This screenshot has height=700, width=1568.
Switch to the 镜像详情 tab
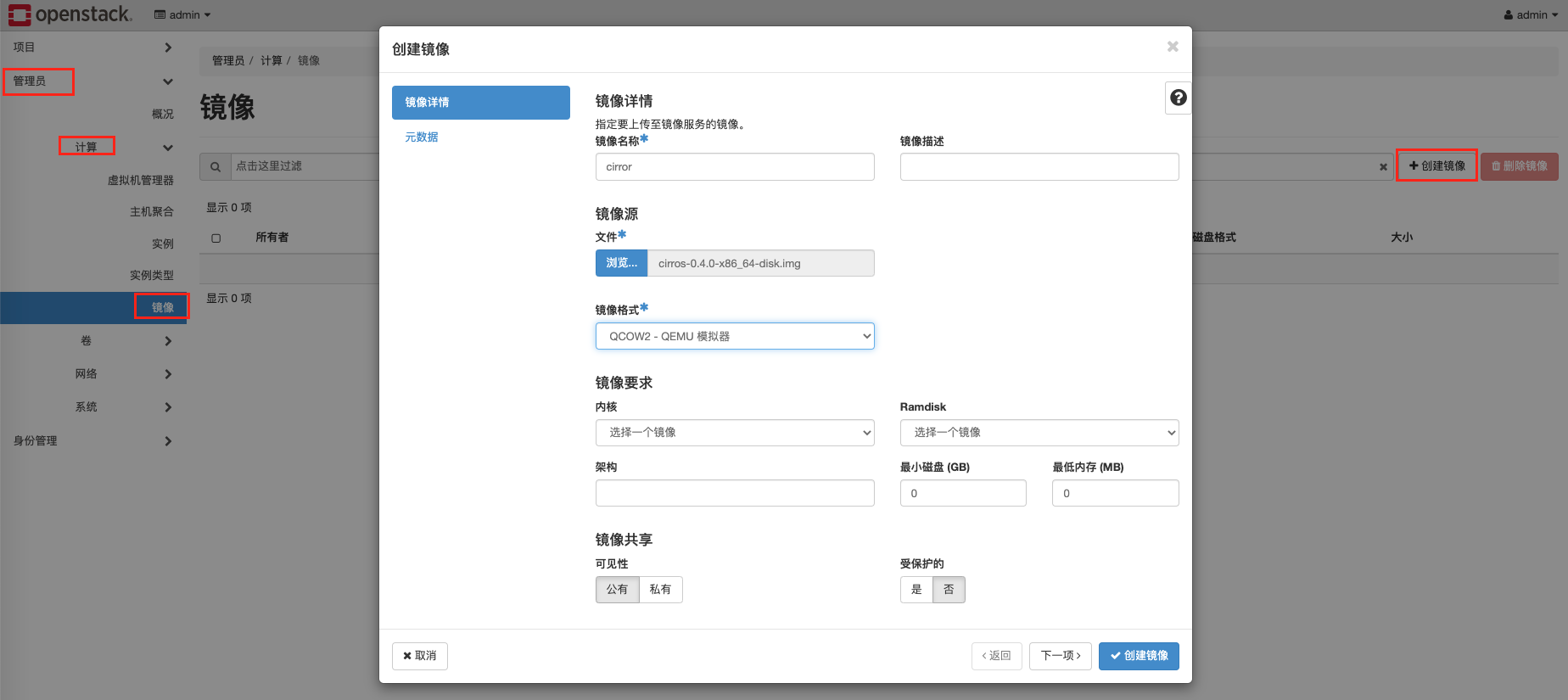481,103
